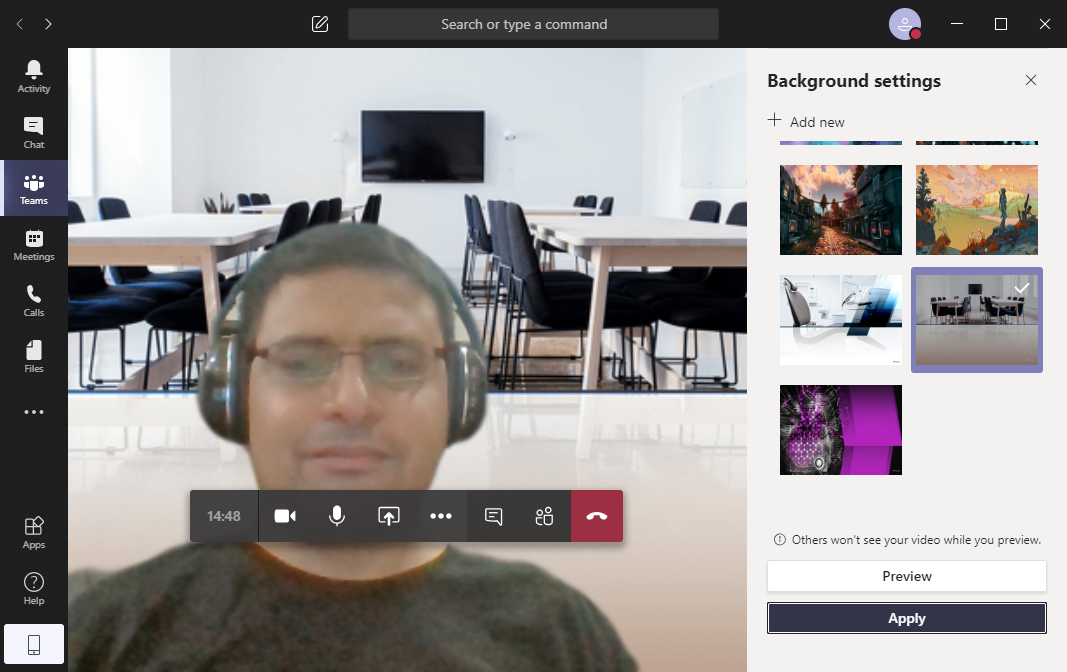Hang up the call
Screen dimensions: 1067x672
[x=597, y=516]
